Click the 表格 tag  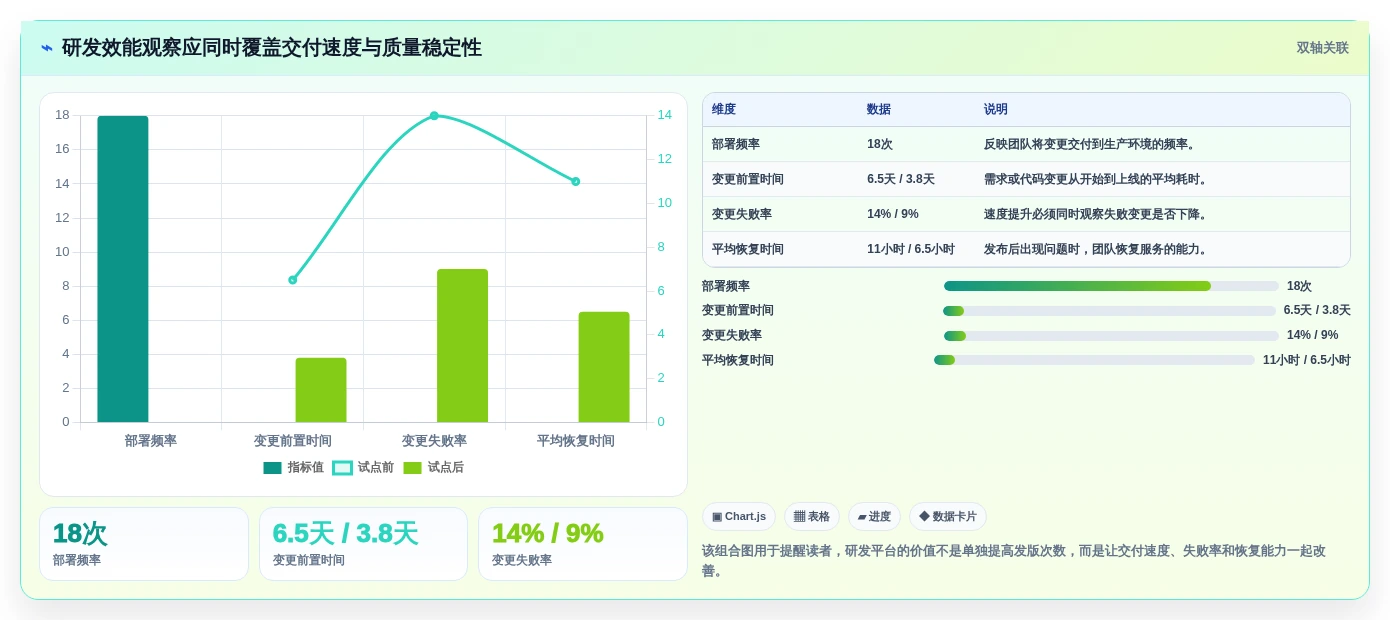click(x=812, y=517)
